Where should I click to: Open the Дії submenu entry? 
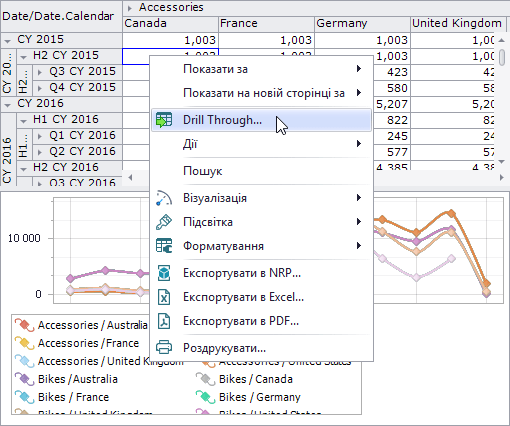[x=261, y=144]
